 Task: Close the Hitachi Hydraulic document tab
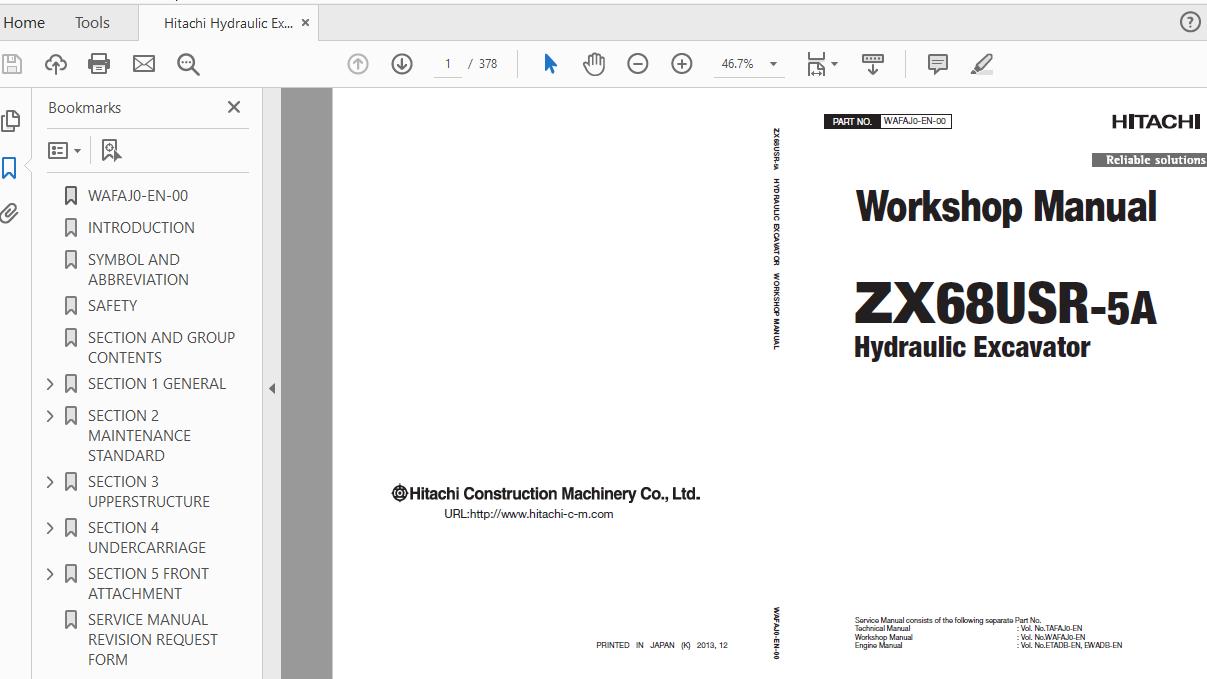(x=305, y=22)
